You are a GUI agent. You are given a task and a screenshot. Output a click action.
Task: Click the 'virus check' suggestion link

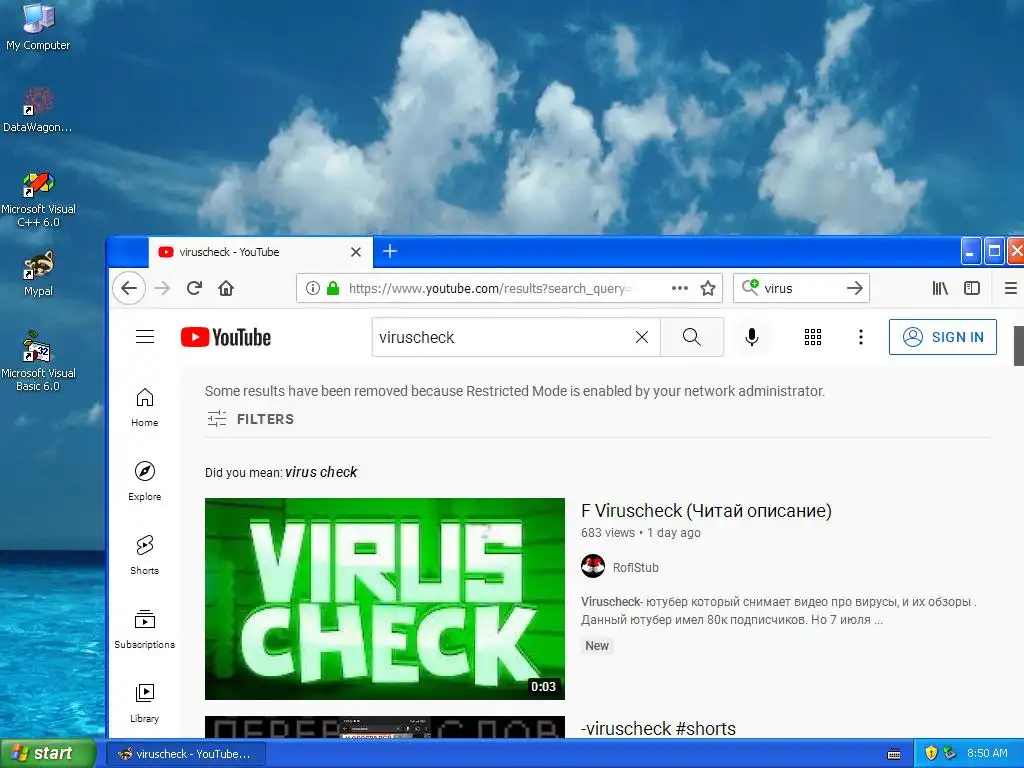[321, 472]
